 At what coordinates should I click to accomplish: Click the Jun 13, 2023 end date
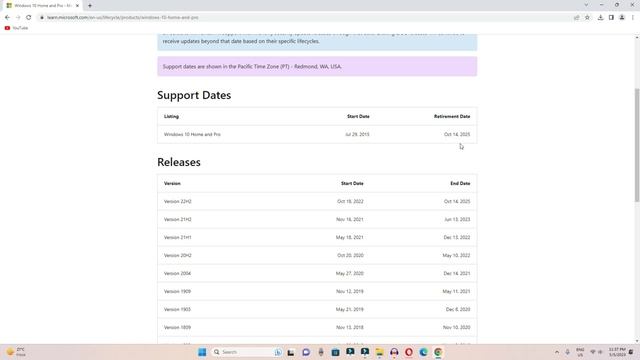457,219
